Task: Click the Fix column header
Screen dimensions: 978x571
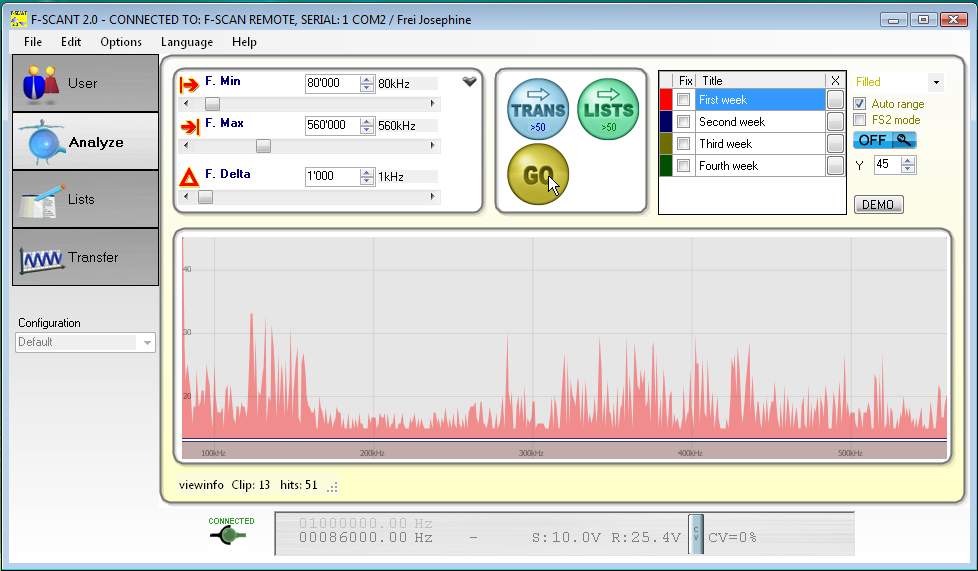Action: (x=685, y=81)
